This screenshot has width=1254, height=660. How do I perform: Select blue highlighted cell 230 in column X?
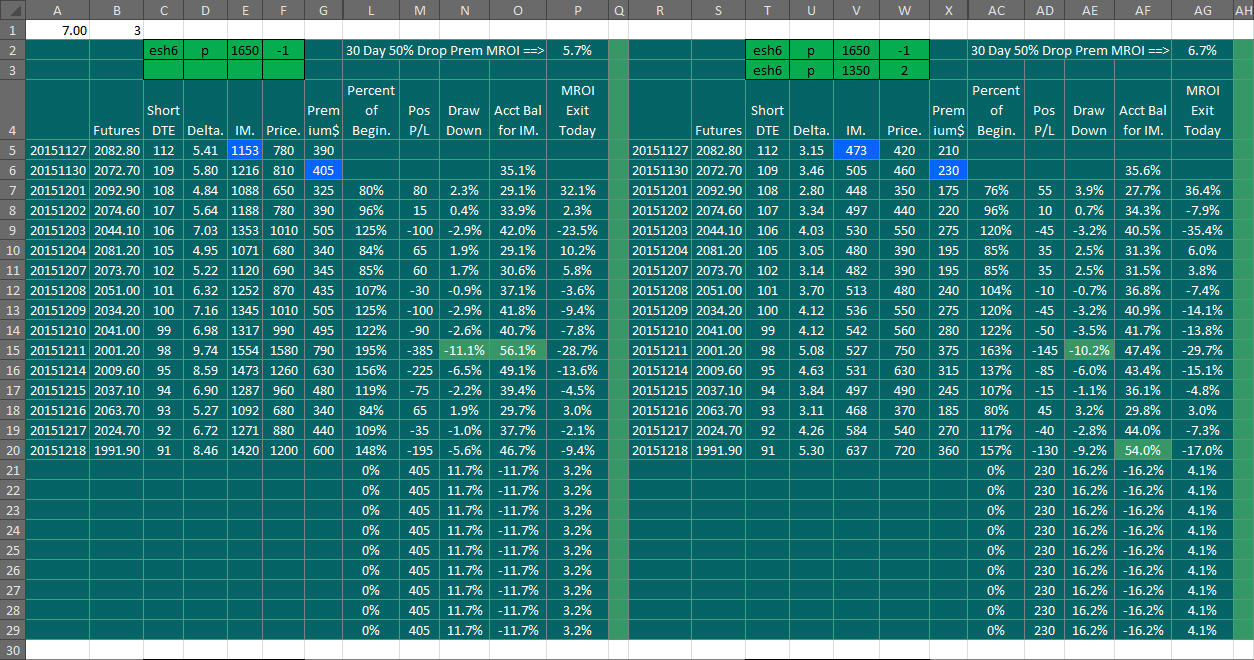coord(948,170)
